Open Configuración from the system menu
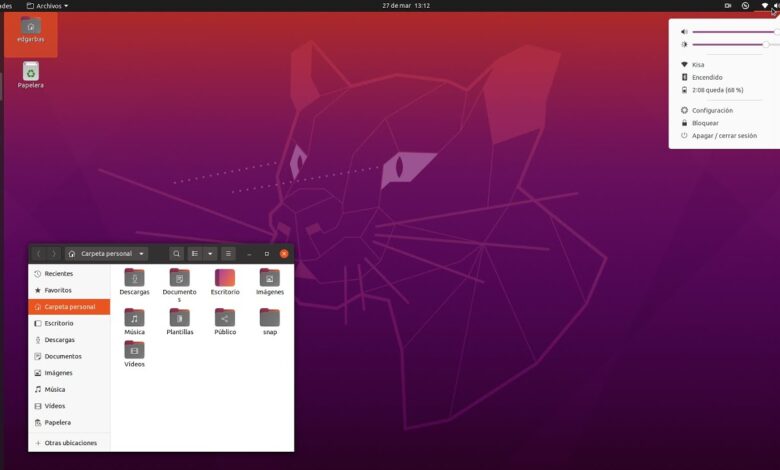Screen dimensions: 780x470 point(724,110)
